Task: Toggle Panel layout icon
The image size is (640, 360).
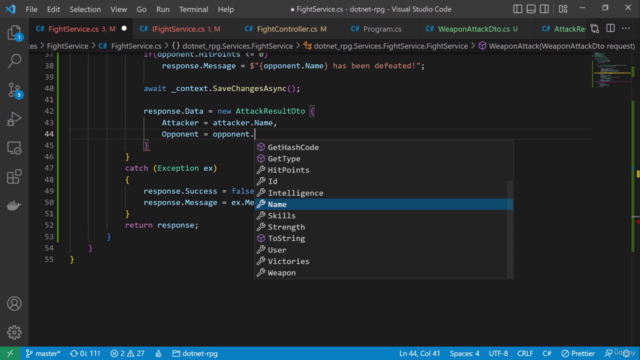Action: [x=531, y=9]
